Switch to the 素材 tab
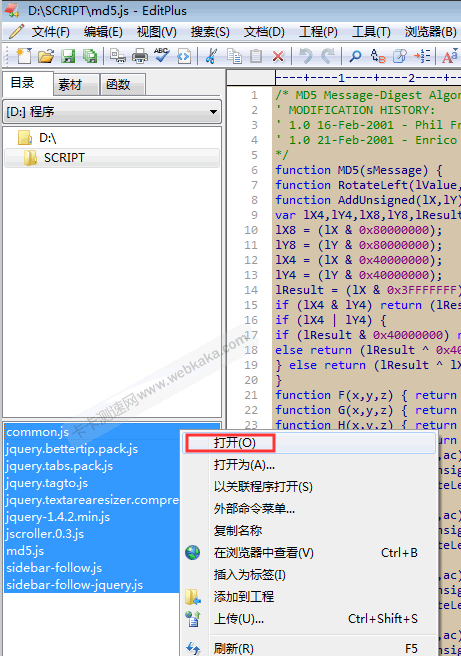Image resolution: width=461 pixels, height=656 pixels. (x=70, y=85)
